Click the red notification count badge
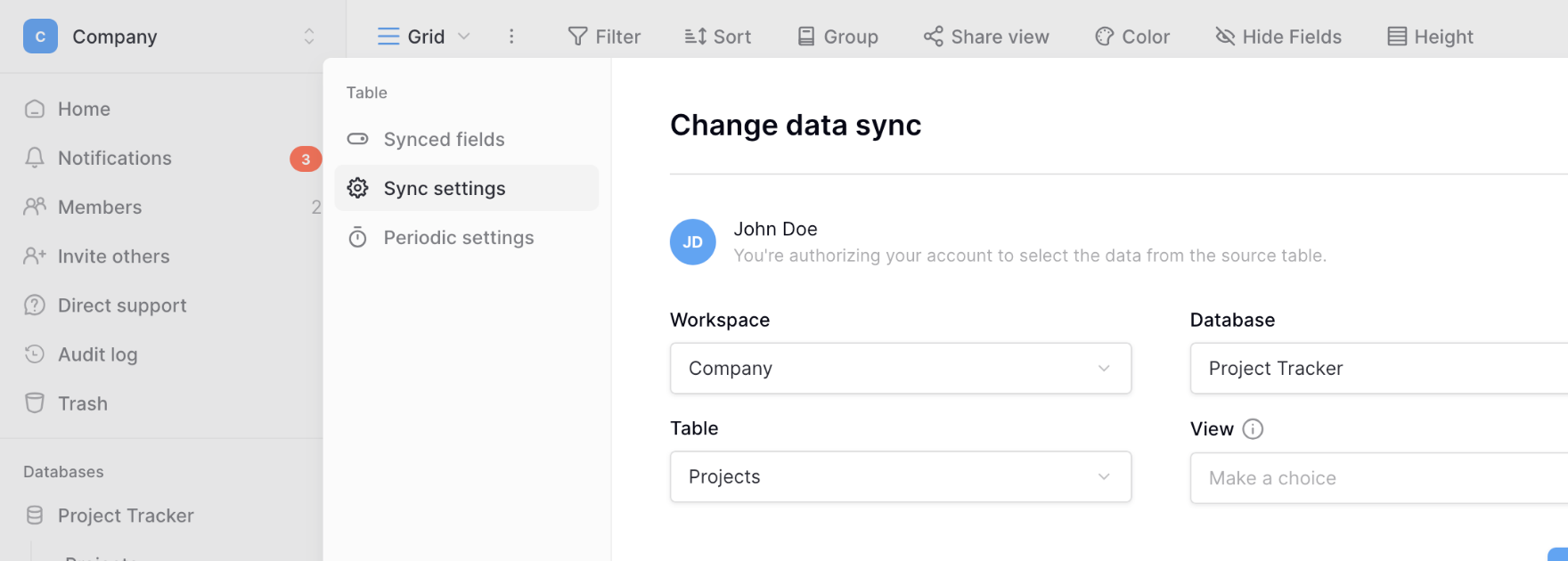Screen dimensions: 1568x561 coord(306,159)
